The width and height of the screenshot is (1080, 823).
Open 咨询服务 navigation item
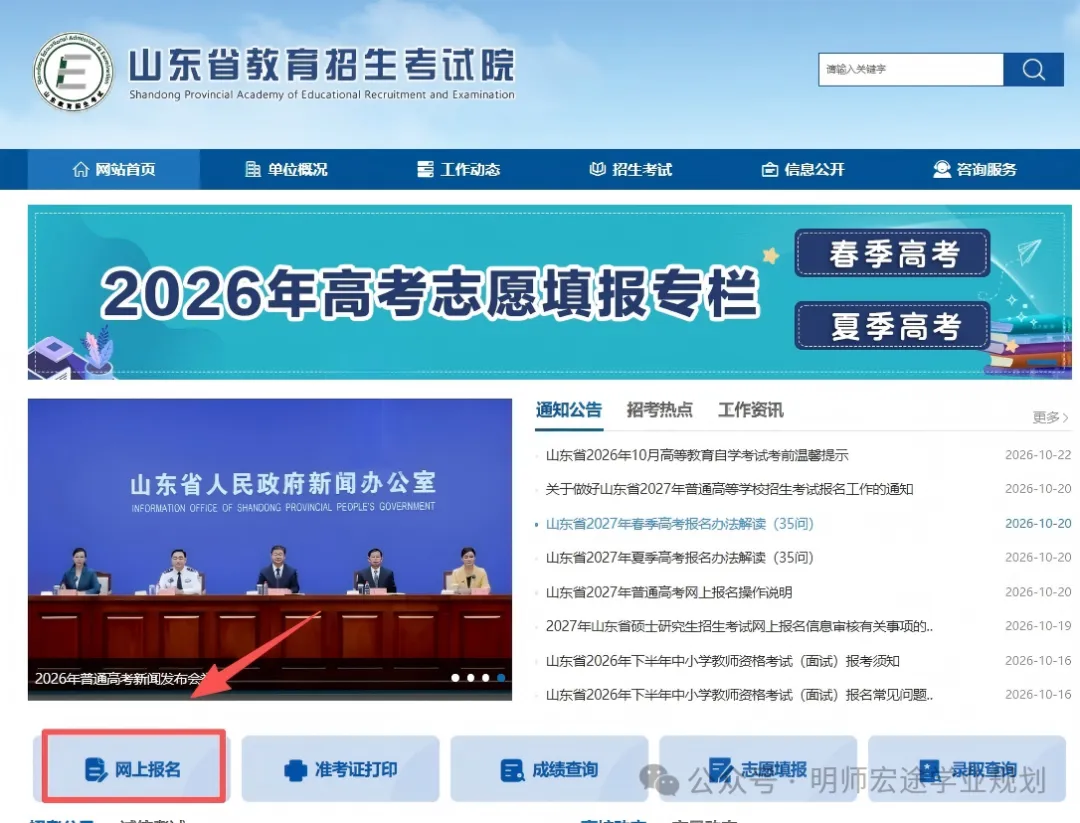point(975,169)
